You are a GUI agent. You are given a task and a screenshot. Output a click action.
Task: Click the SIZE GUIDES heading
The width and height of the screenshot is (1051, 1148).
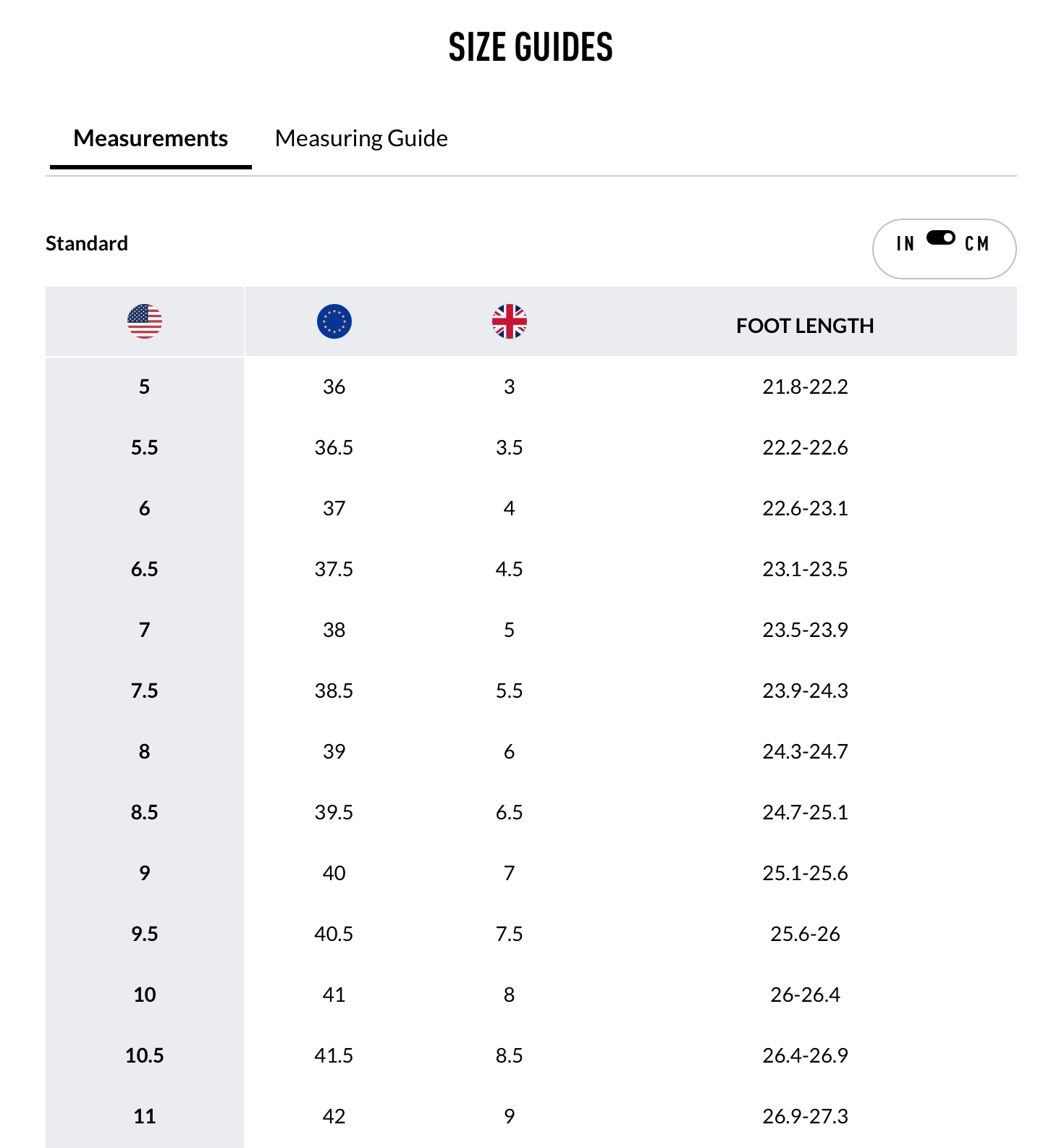[x=531, y=48]
